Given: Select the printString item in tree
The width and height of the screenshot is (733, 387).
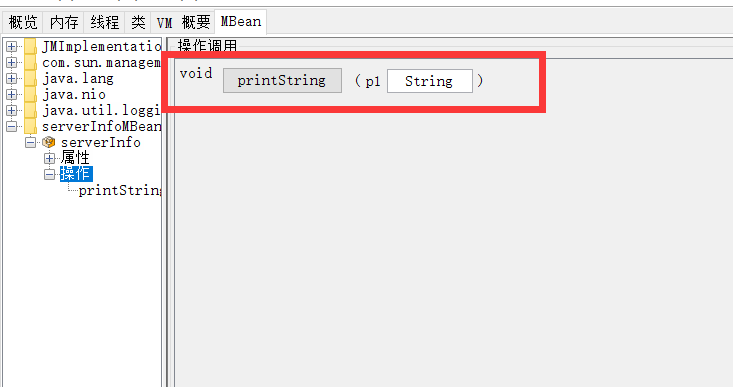Looking at the screenshot, I should pyautogui.click(x=120, y=190).
